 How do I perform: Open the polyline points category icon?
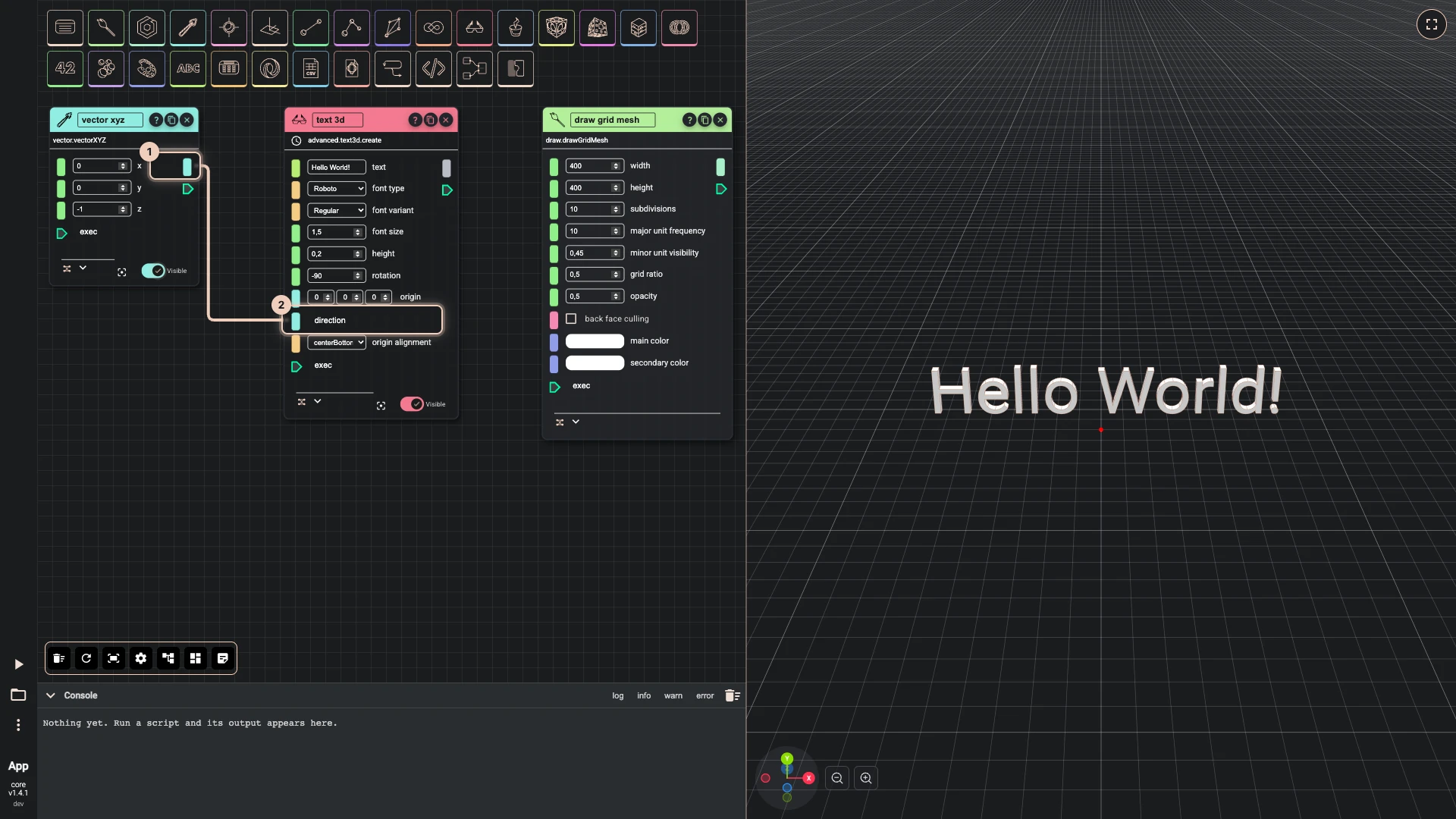pos(352,28)
